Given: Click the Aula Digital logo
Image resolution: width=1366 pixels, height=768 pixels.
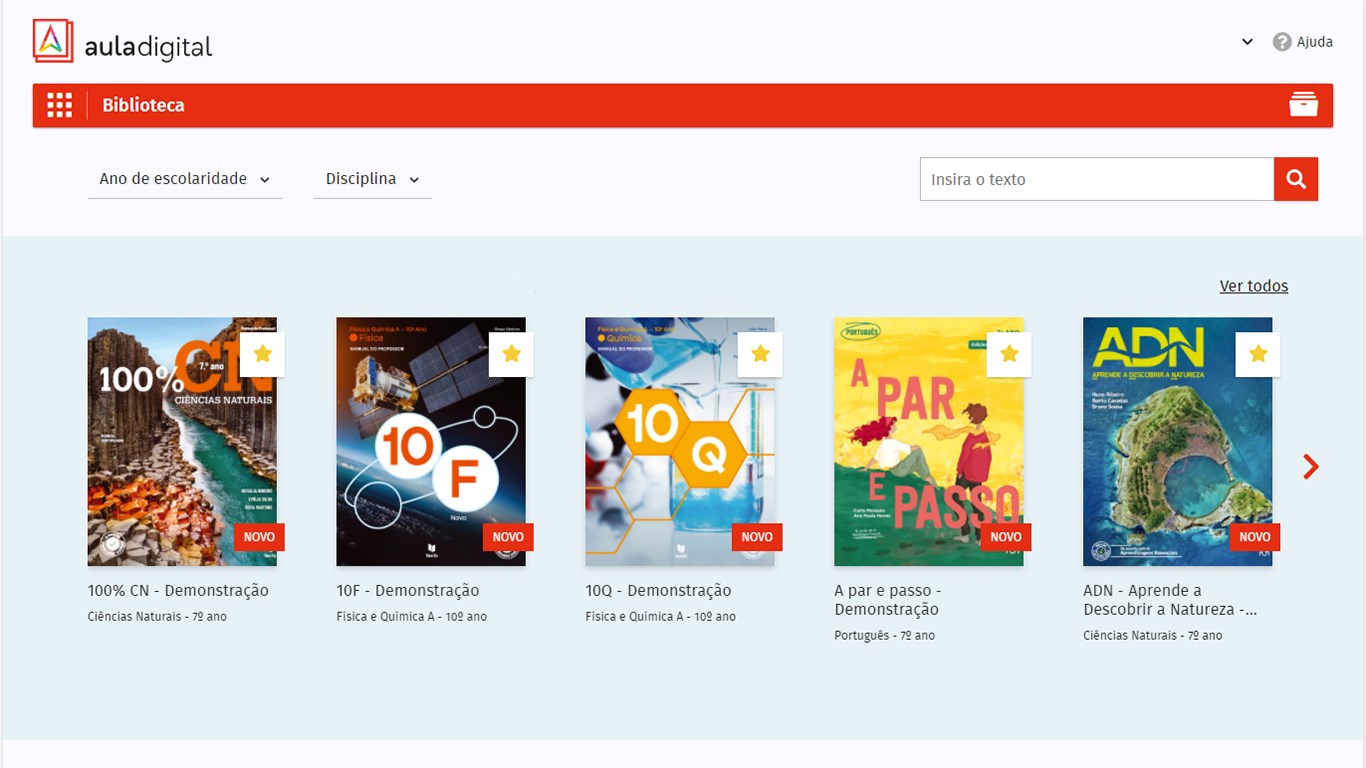Looking at the screenshot, I should click(x=122, y=41).
